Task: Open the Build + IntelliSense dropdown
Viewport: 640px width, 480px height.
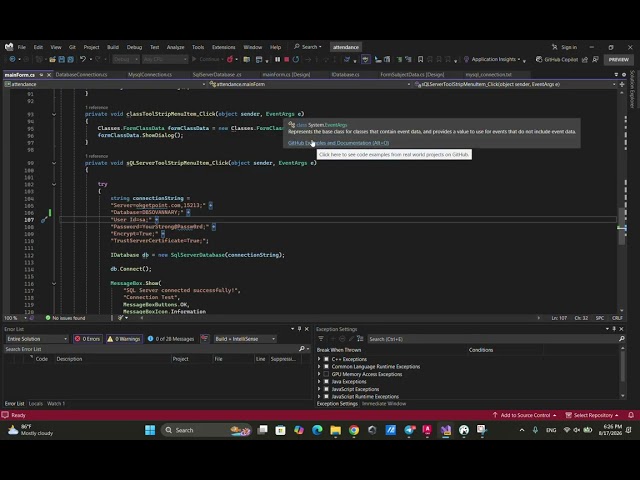Action: [x=245, y=339]
